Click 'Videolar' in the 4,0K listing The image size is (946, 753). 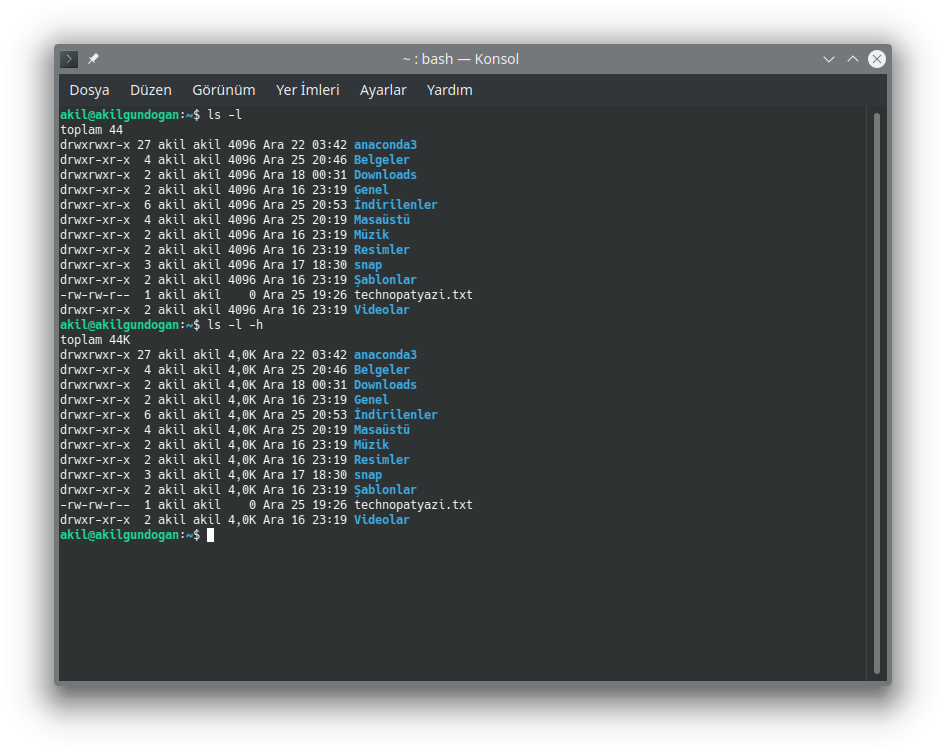[382, 519]
